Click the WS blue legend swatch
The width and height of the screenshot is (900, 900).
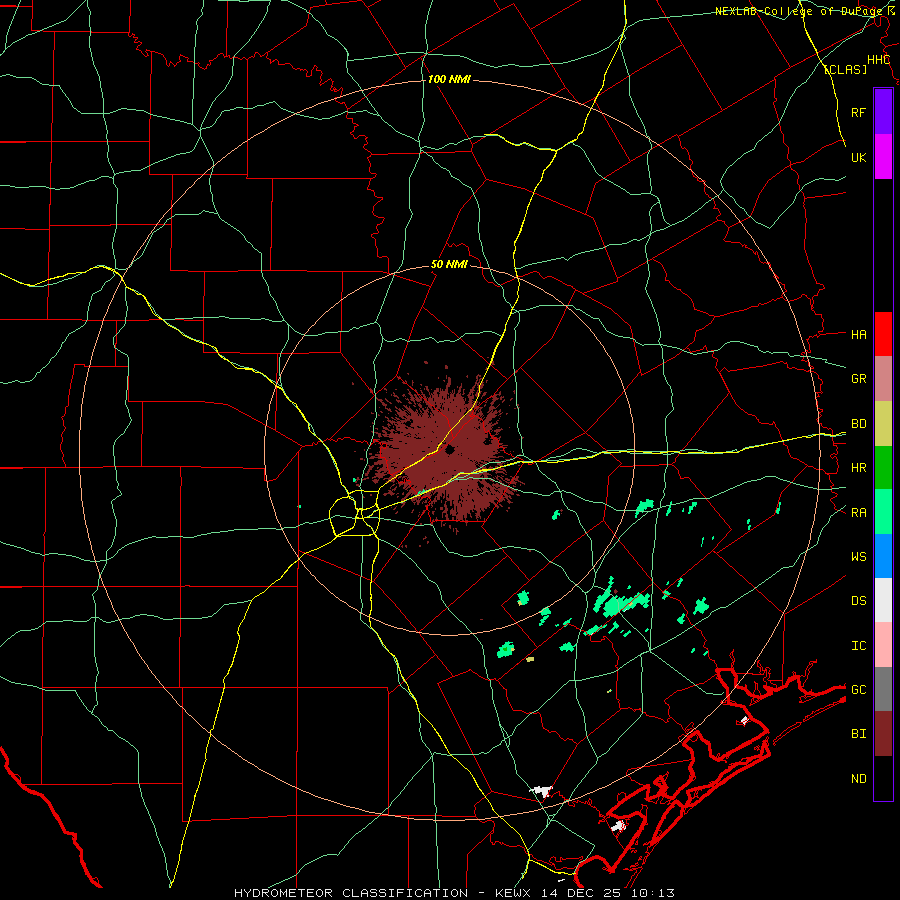883,556
